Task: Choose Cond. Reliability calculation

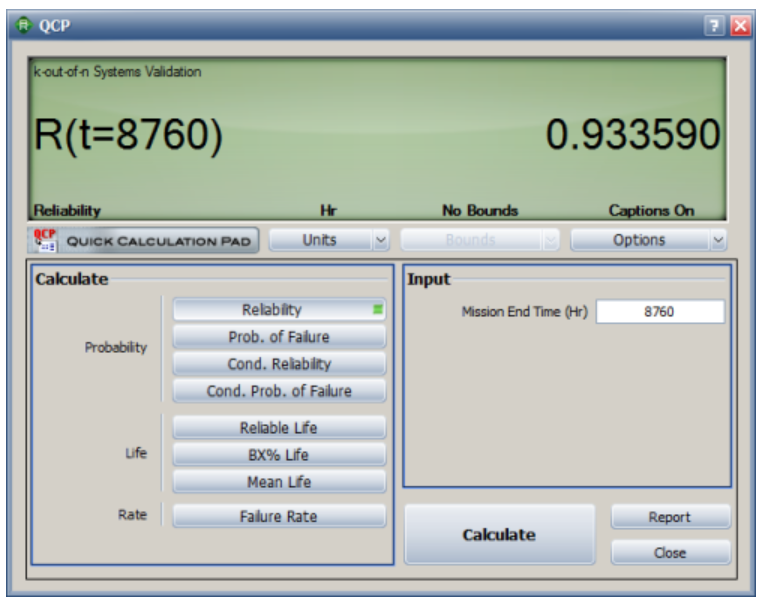Action: click(279, 364)
